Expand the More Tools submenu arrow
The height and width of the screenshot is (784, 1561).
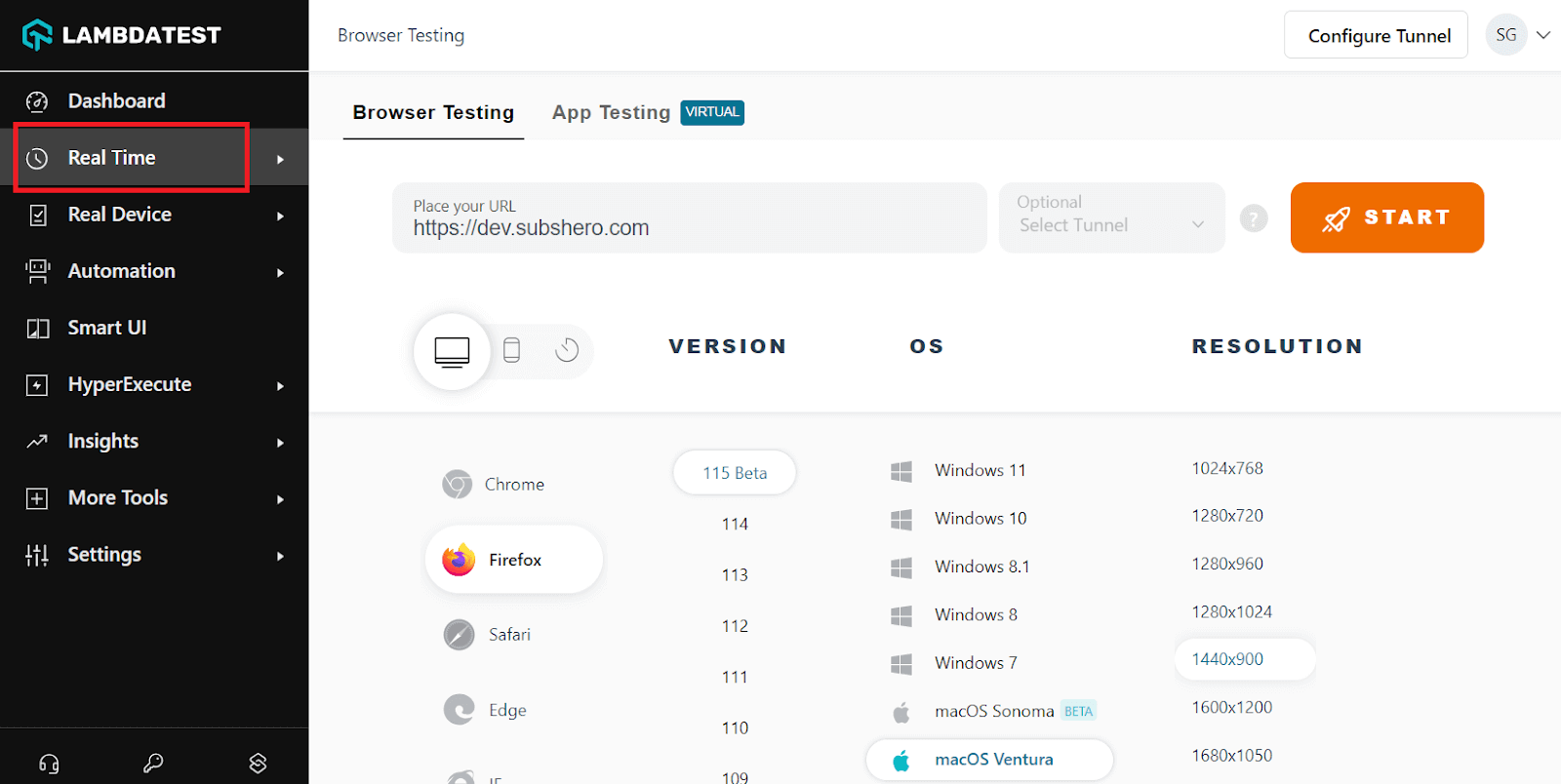(280, 498)
